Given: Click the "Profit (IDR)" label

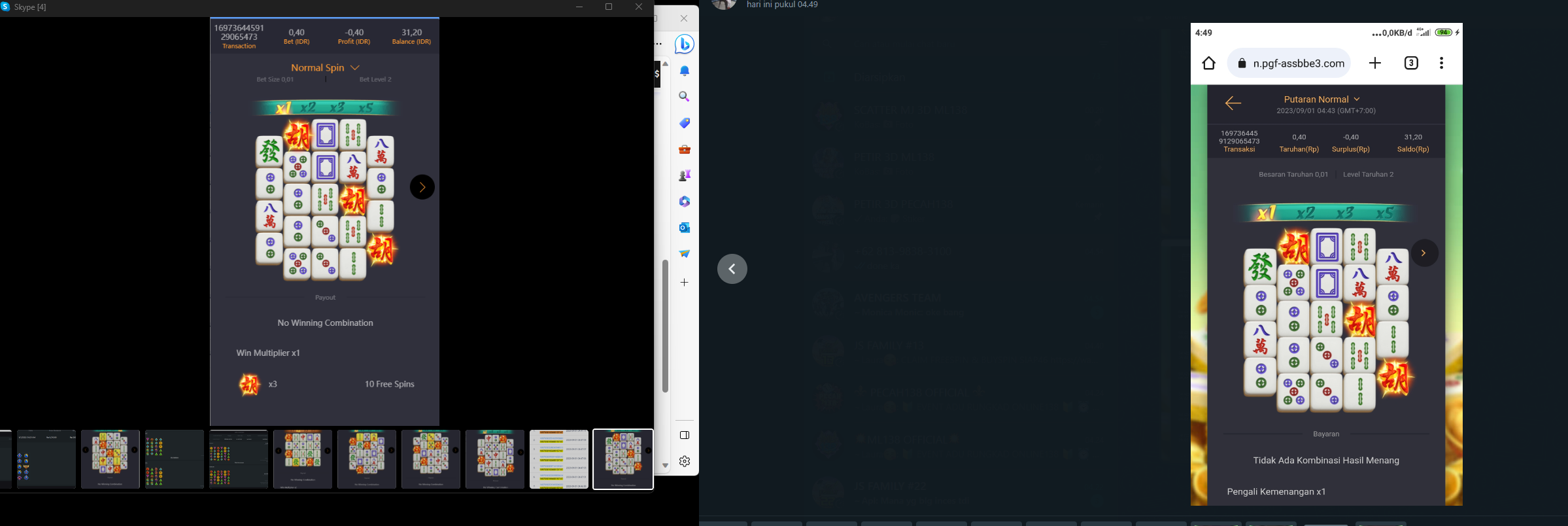Looking at the screenshot, I should point(354,42).
